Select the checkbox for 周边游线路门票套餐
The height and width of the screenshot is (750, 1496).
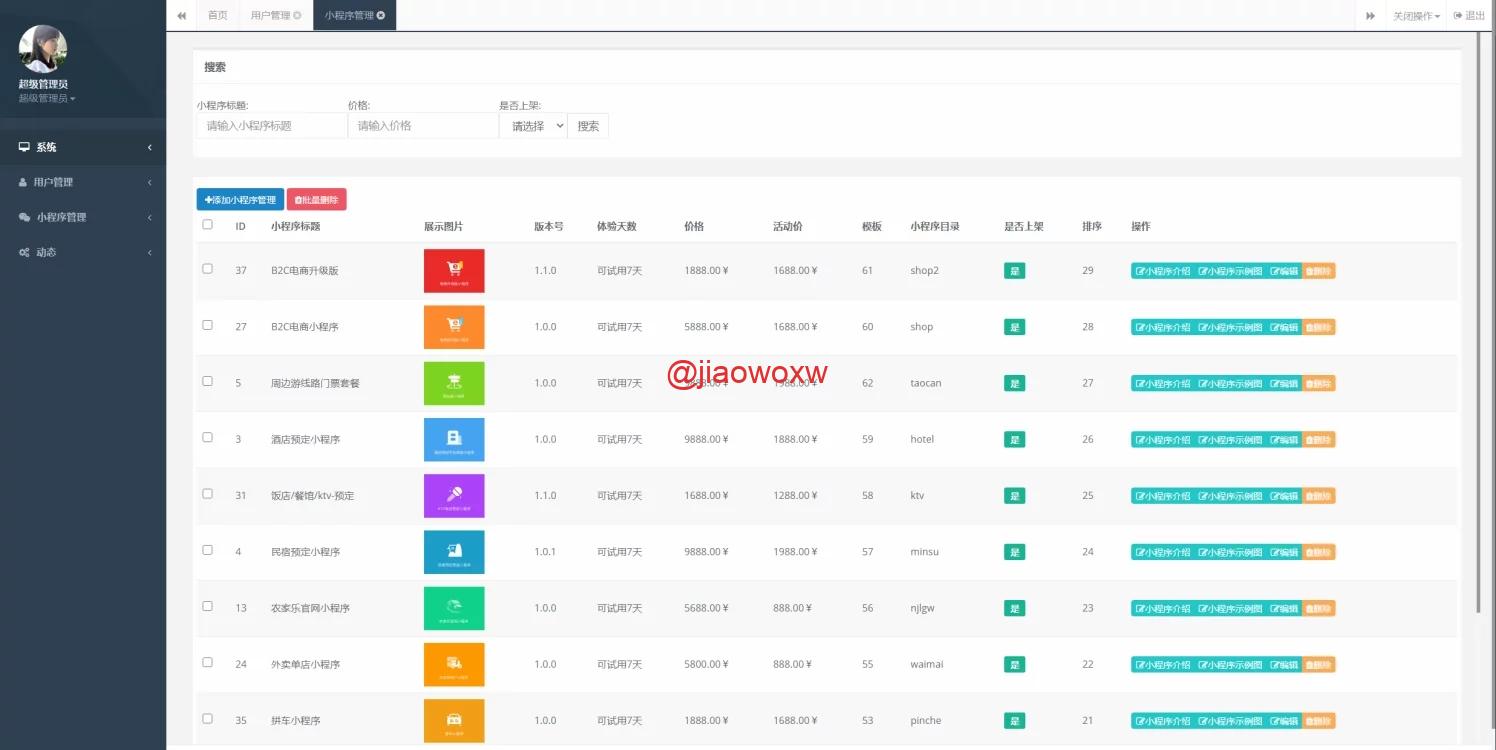(x=208, y=381)
